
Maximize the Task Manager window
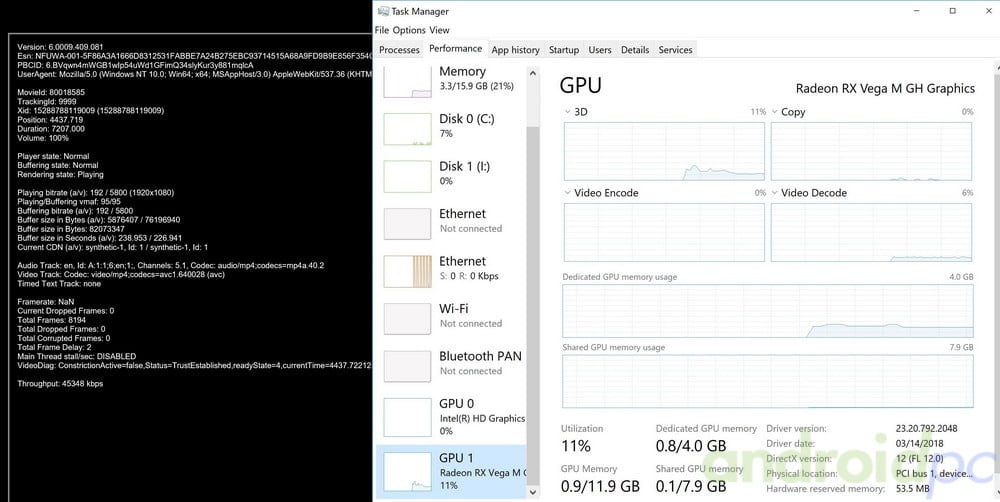952,11
